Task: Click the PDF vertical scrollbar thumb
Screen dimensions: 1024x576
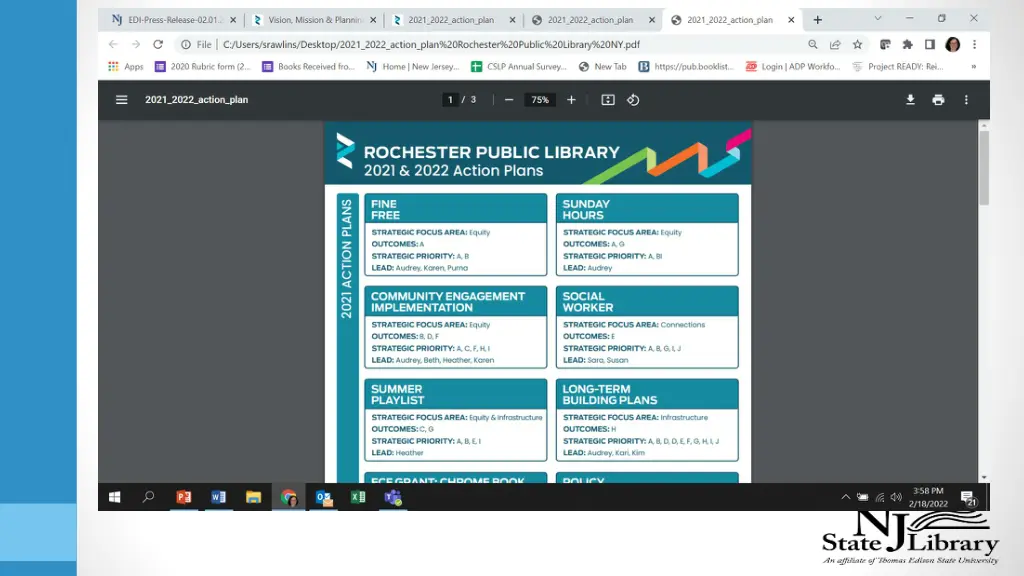Action: coord(984,168)
